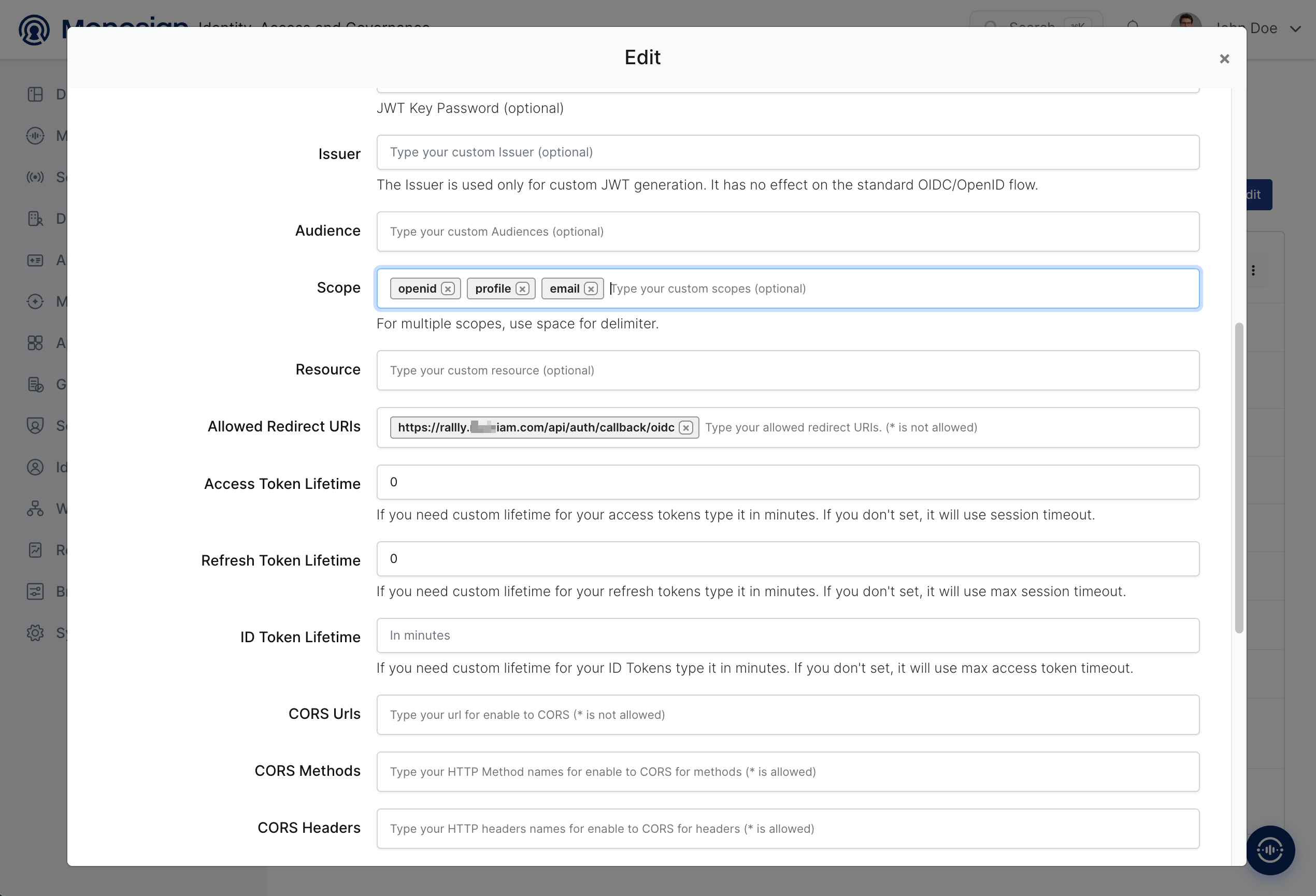This screenshot has width=1316, height=896.
Task: Select the Resource input field
Action: pyautogui.click(x=788, y=370)
